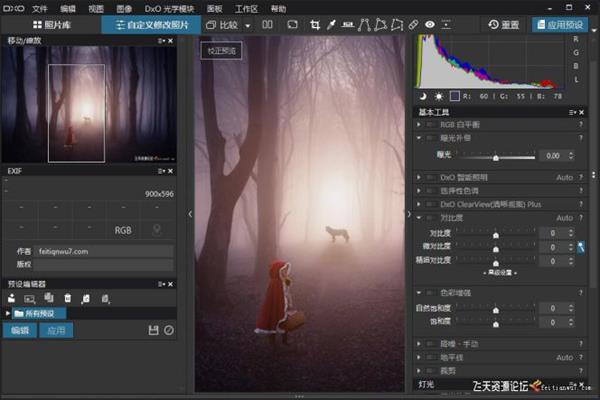Enable the RGB 白平衡 correction
The height and width of the screenshot is (400, 600).
coord(431,124)
